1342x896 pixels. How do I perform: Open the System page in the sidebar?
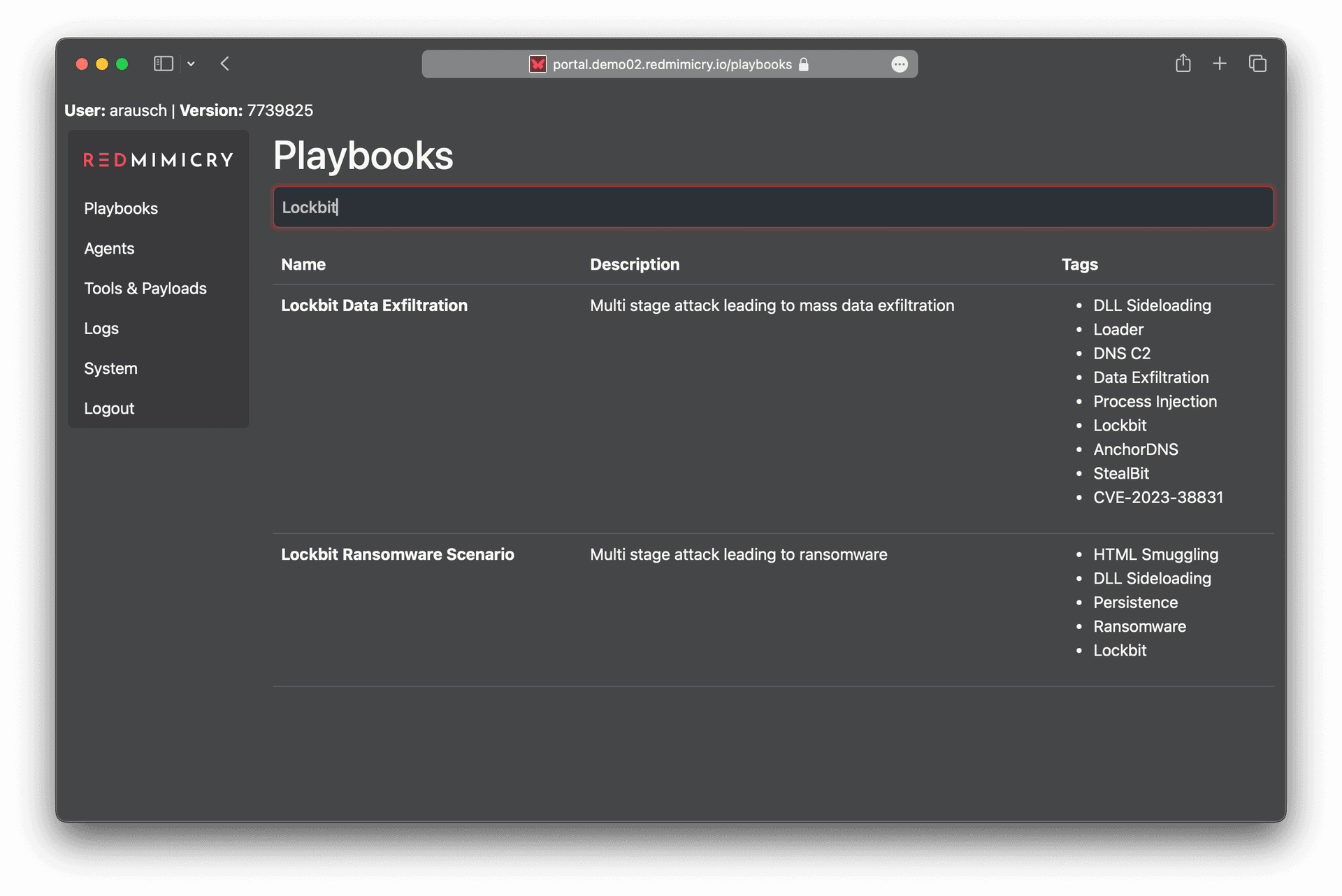(x=110, y=368)
